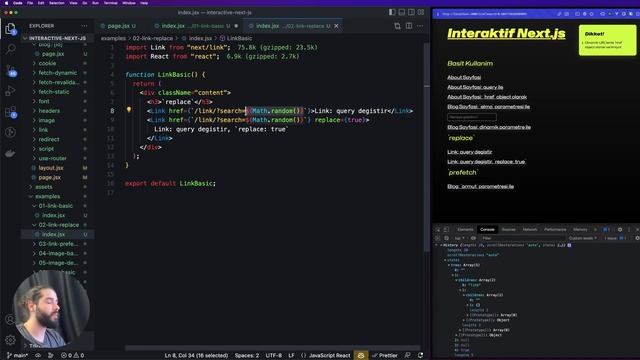Viewport: 640px width, 360px height.
Task: Toggle primary side bar layout icon
Action: 392,12
